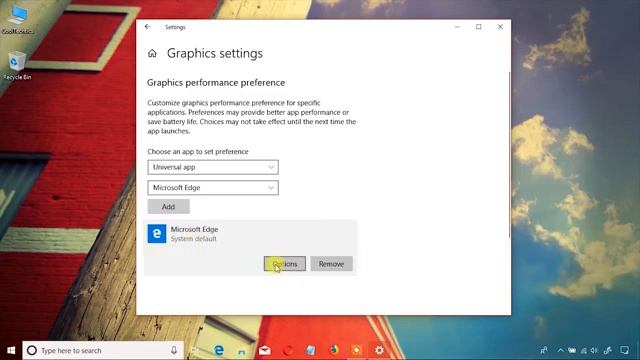The height and width of the screenshot is (360, 640).
Task: Click the System default text
Action: (193, 239)
